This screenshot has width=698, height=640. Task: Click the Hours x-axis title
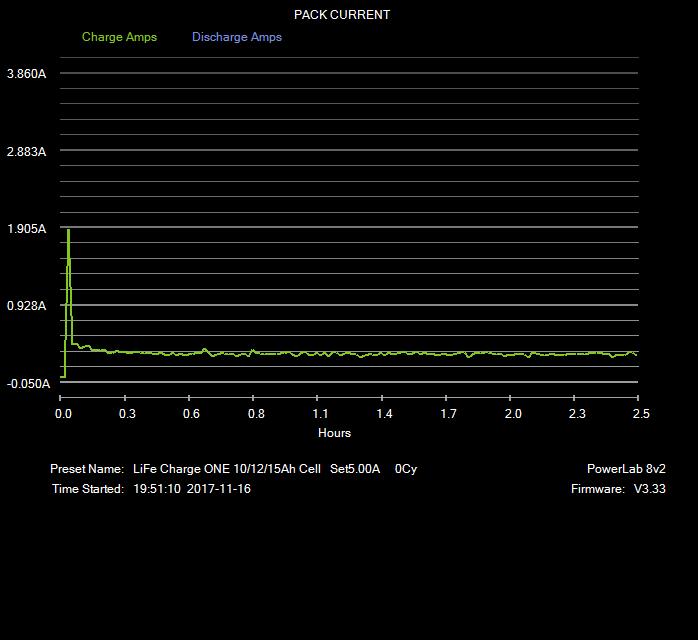click(334, 433)
